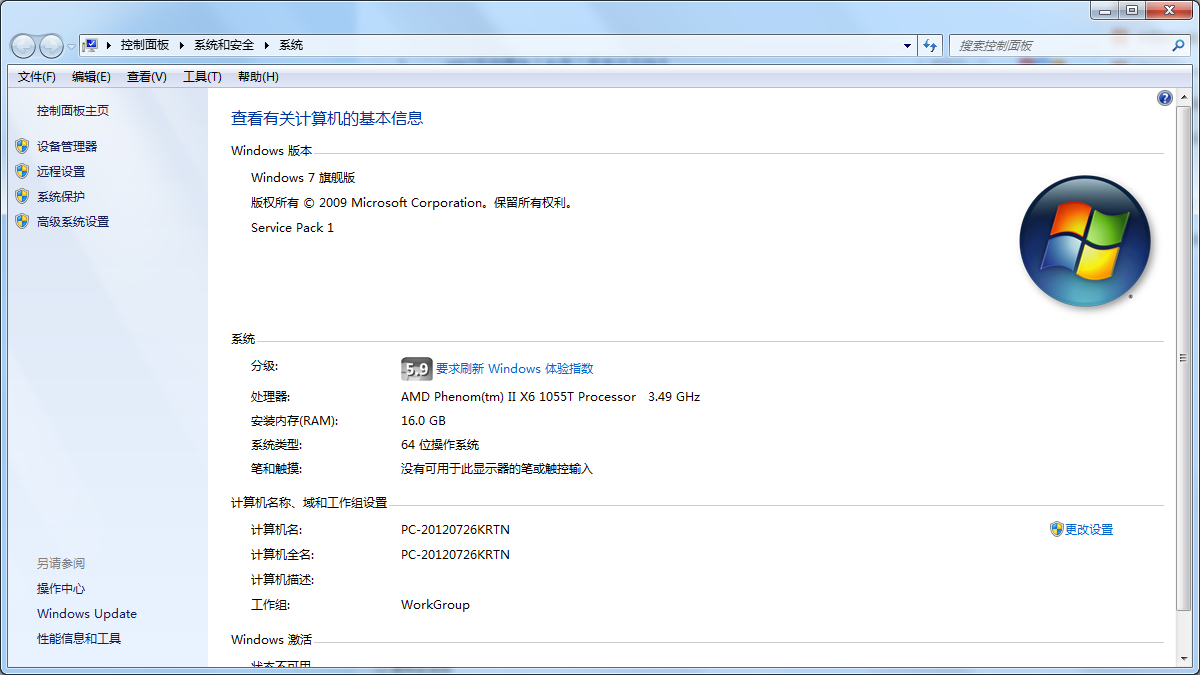Select 控制面板 breadcrumb in address bar
Viewport: 1200px width, 675px height.
[145, 45]
